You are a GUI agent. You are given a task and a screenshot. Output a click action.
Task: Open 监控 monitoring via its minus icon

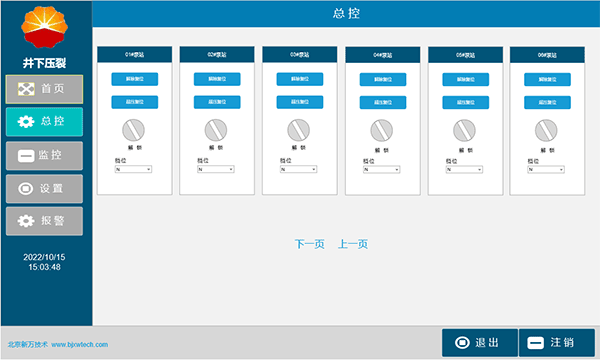click(26, 156)
